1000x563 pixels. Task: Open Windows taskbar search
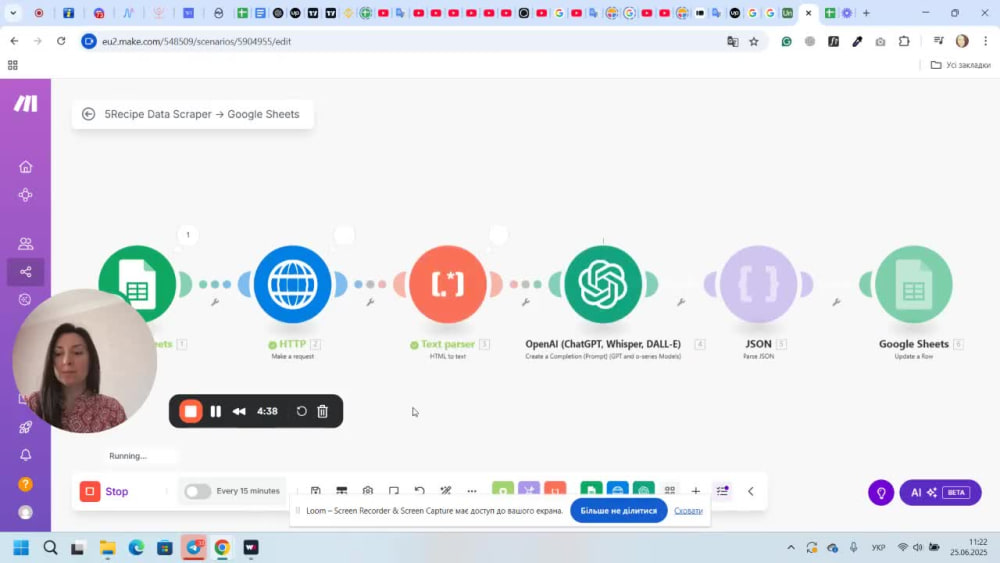(x=50, y=548)
